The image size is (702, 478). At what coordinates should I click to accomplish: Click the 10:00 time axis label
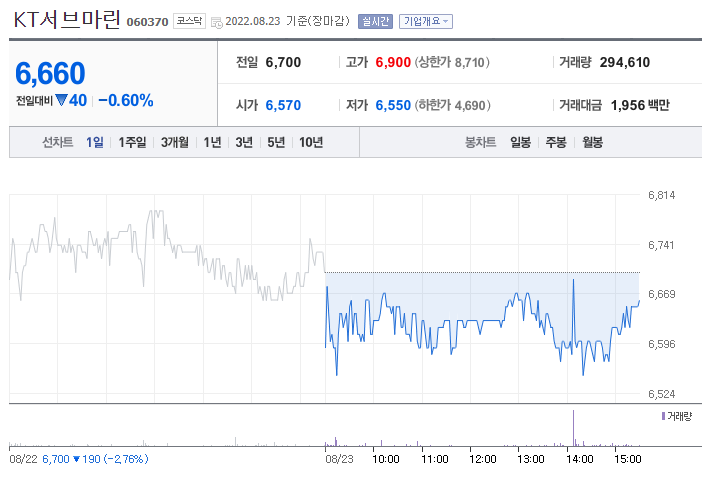[386, 459]
